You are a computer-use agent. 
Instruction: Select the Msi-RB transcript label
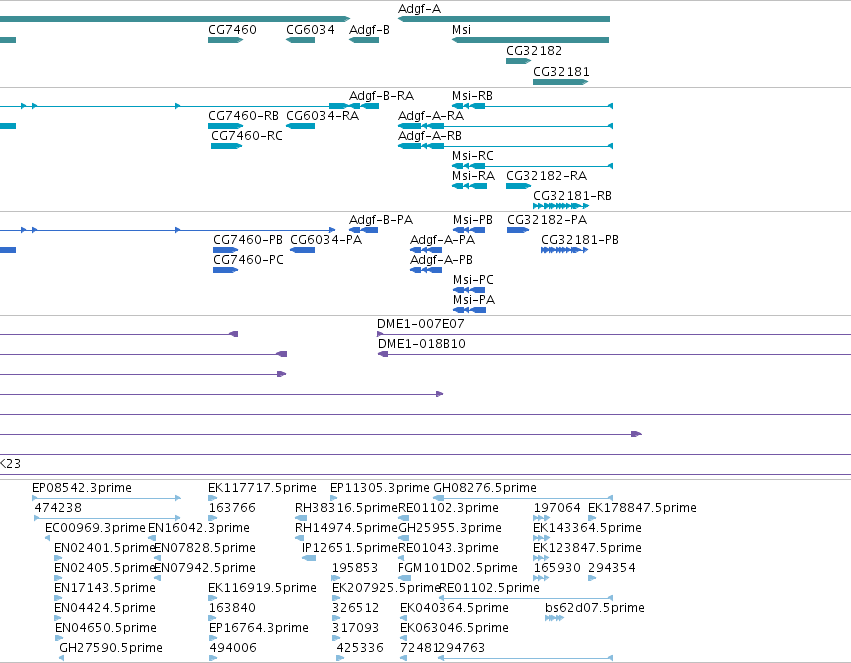tap(472, 96)
